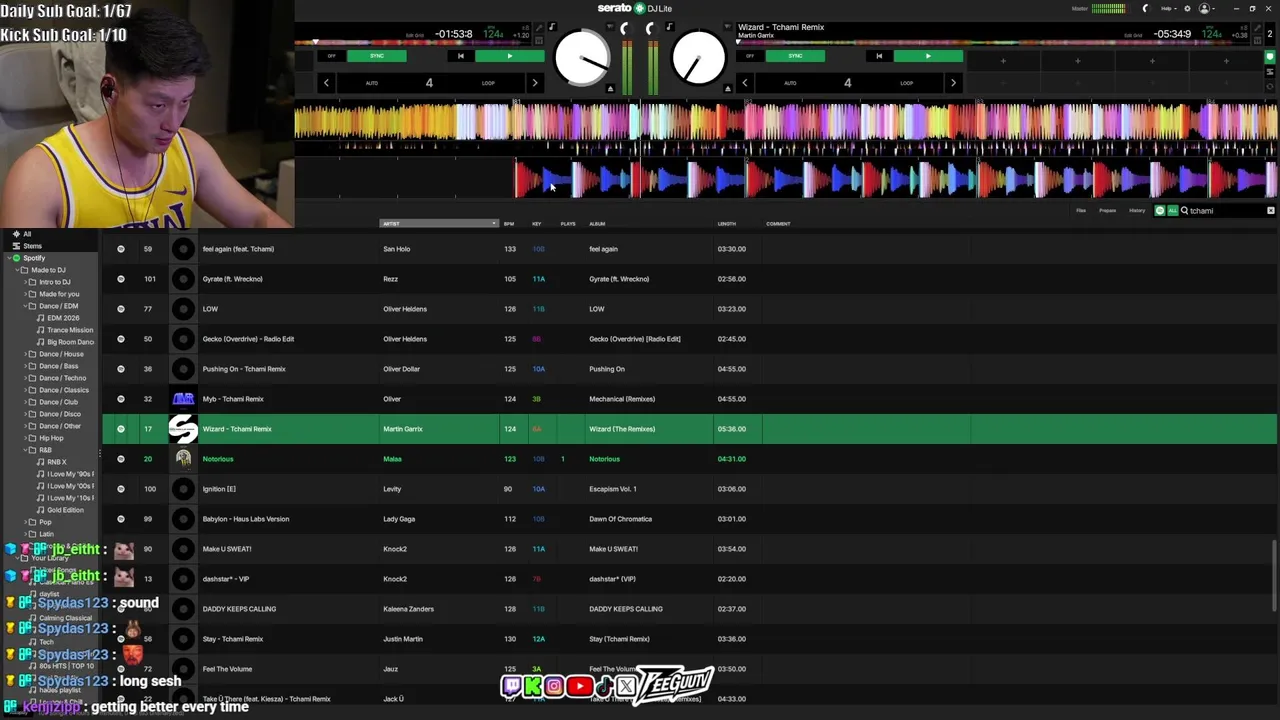Open Serato settings gear
Image resolution: width=1280 pixels, height=720 pixels.
point(1187,8)
